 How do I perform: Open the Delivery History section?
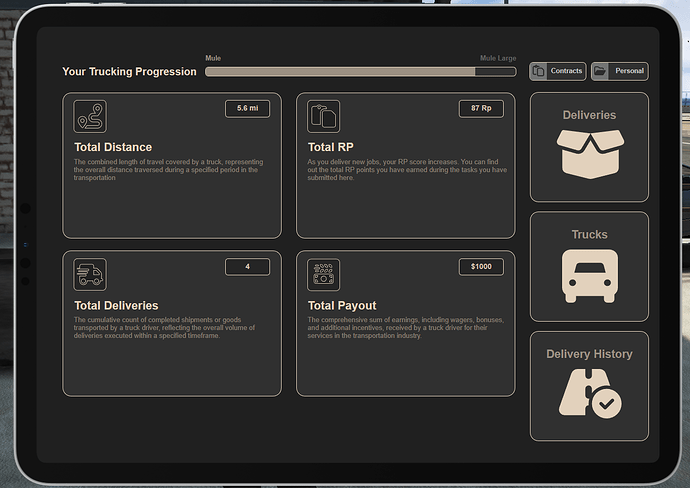589,386
